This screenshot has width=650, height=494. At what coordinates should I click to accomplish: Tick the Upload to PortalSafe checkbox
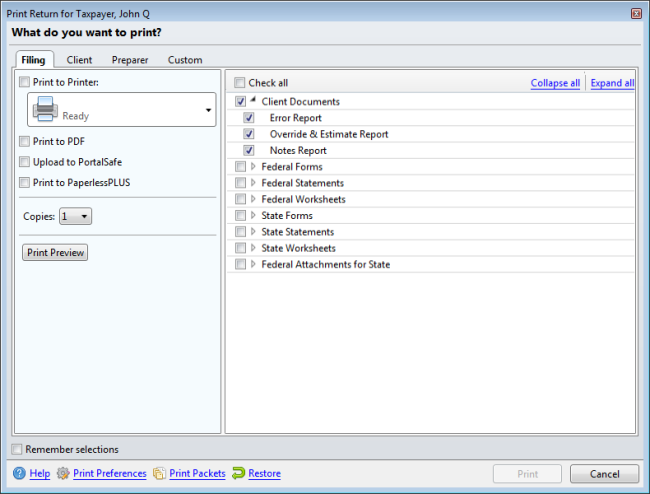tap(25, 162)
